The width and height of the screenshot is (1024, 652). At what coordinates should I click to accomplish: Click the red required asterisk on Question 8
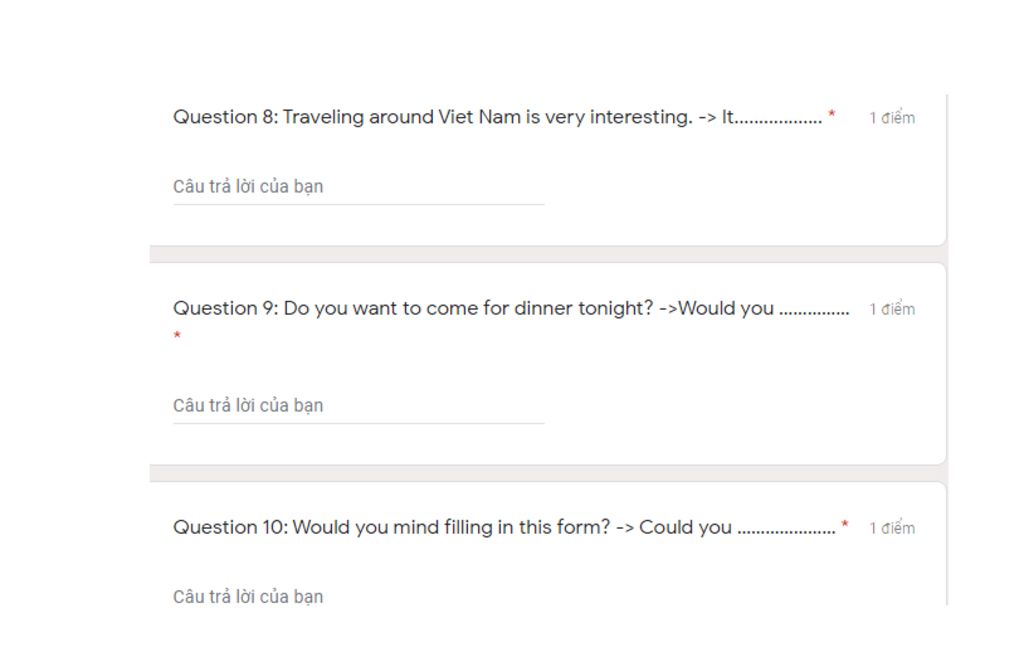point(832,117)
